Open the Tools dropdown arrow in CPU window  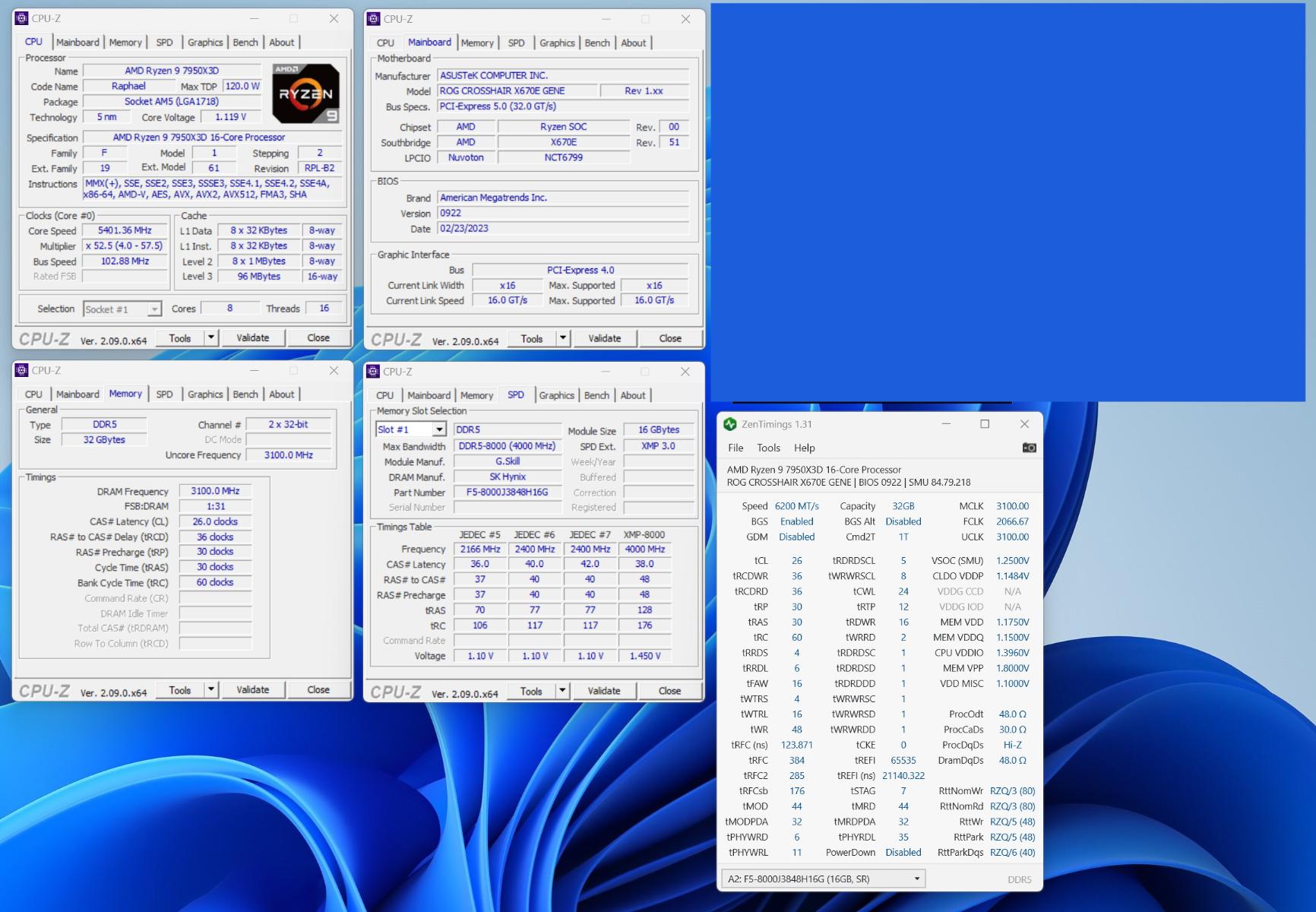[x=211, y=337]
